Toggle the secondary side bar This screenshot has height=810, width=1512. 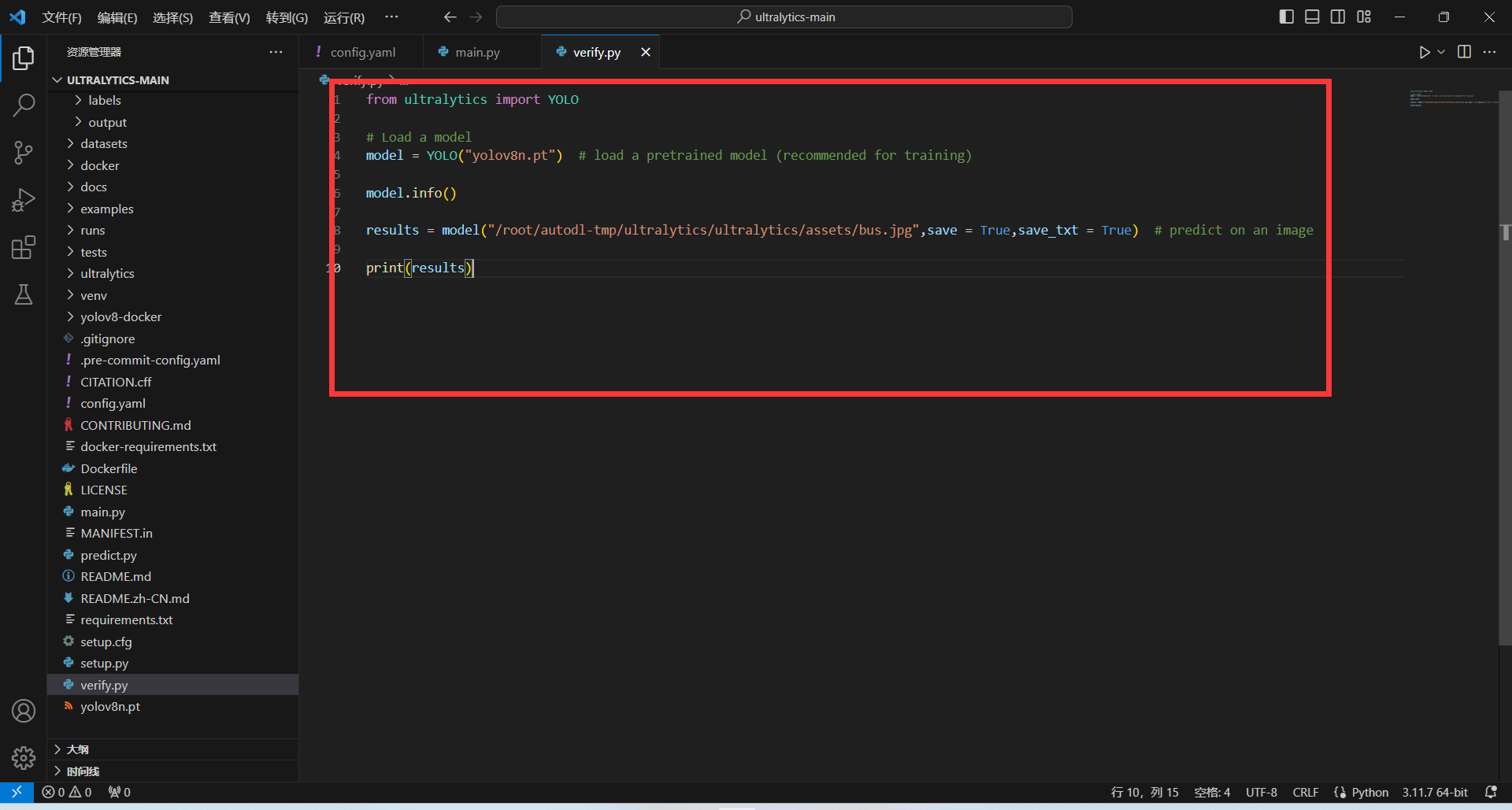pos(1338,17)
